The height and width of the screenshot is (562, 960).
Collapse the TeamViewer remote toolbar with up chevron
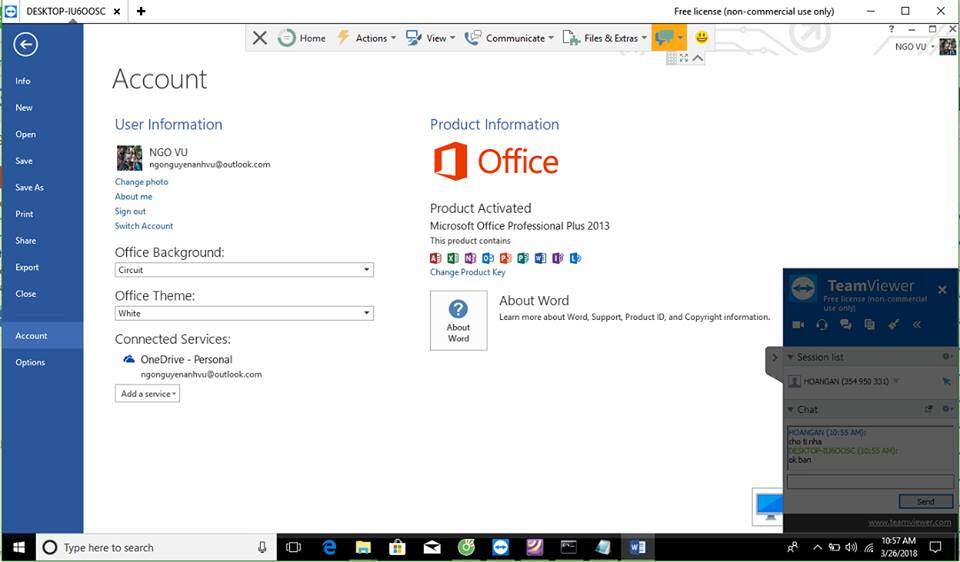(698, 58)
